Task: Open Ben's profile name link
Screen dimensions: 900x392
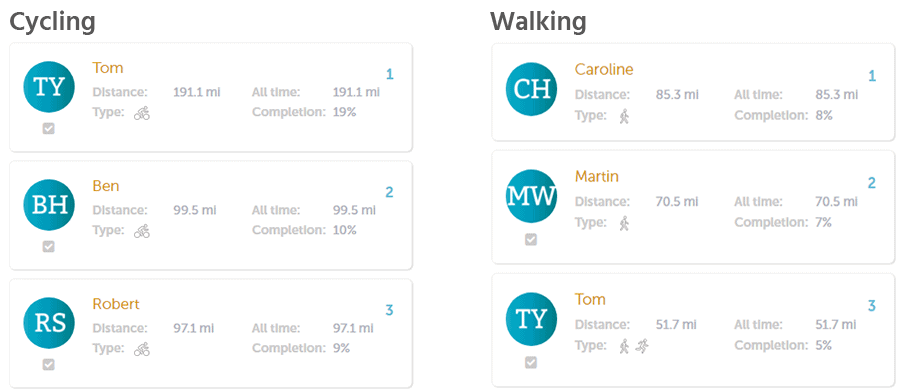Action: coord(106,186)
